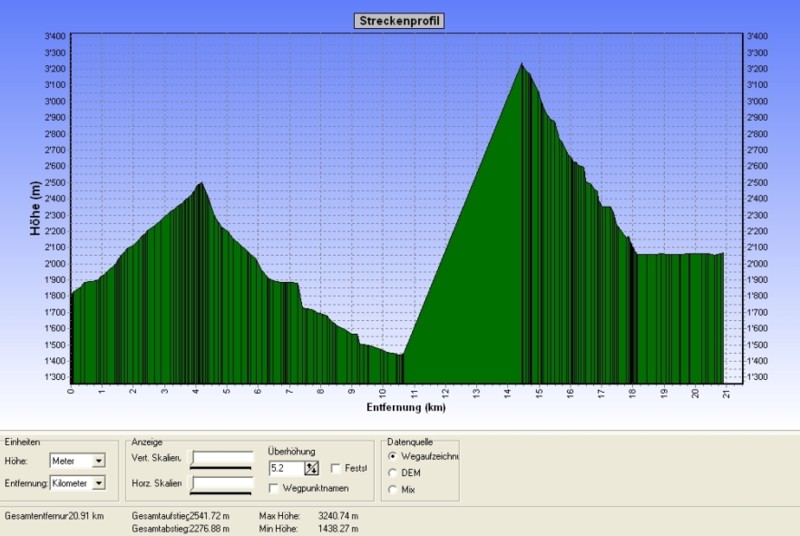Screen dimensions: 800x536
Task: Select the Mix data source option
Action: coord(392,488)
